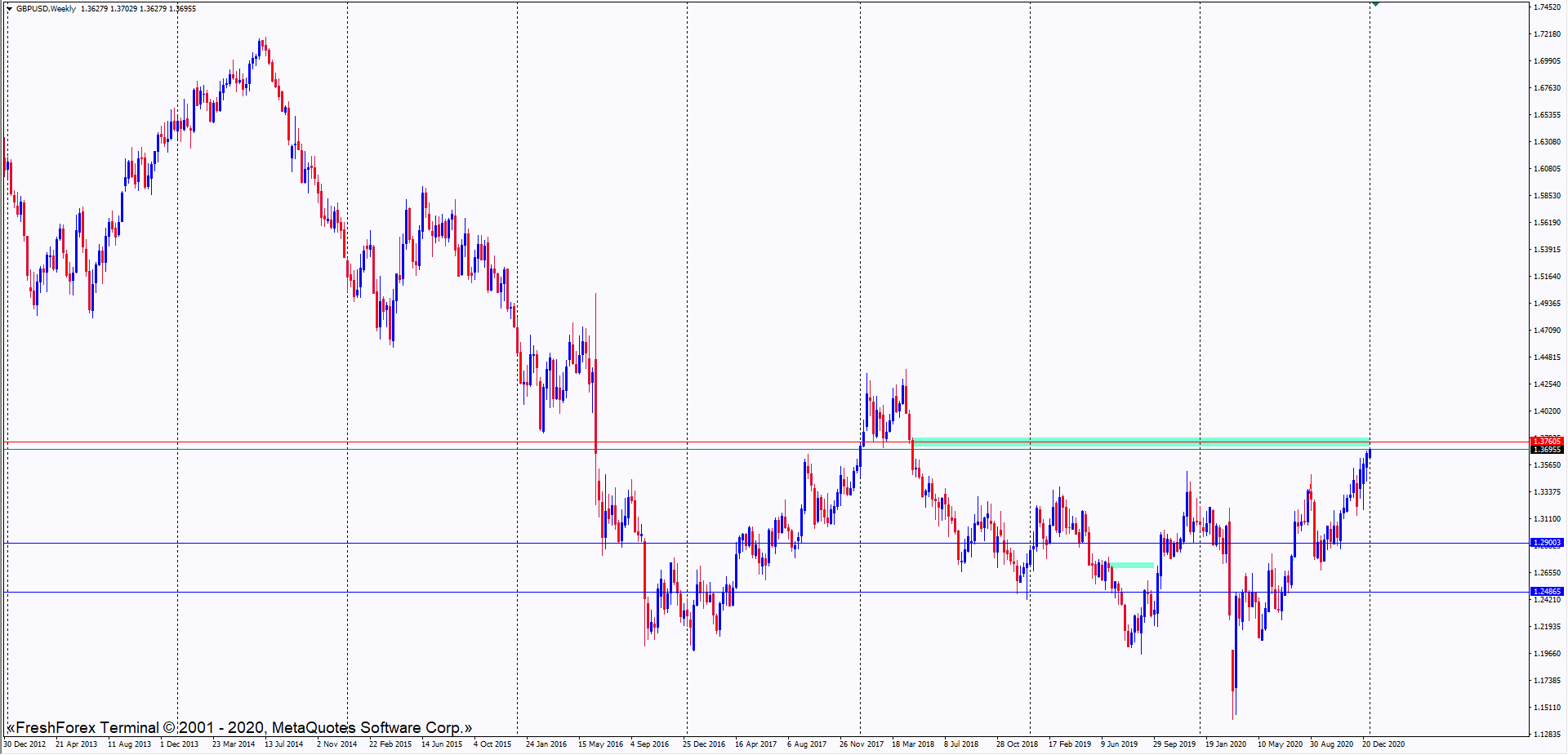Click the FreshForex Terminal copyright watermark text
The image size is (1568, 755).
click(238, 727)
